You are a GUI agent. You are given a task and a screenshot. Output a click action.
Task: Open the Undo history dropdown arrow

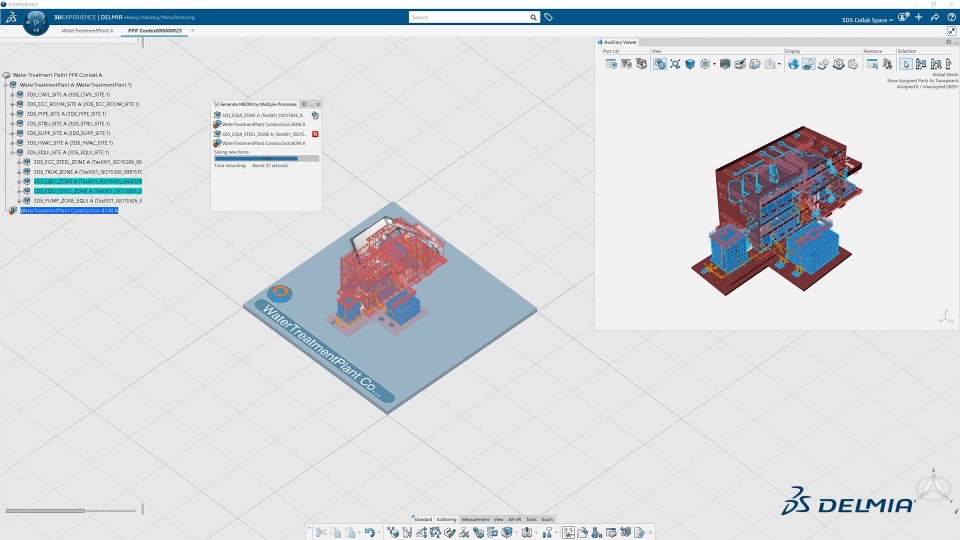coord(379,533)
